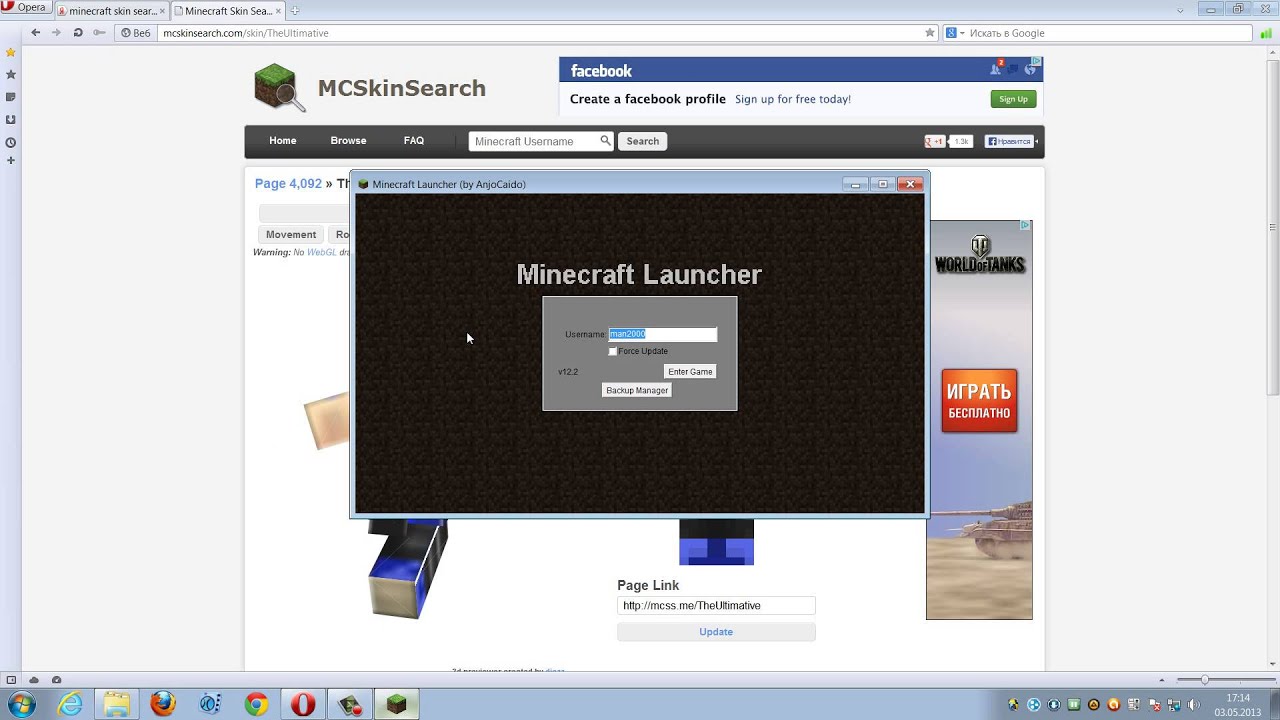Viewport: 1280px width, 720px height.
Task: Open the Opera Link cloud icon
Action: (33, 680)
